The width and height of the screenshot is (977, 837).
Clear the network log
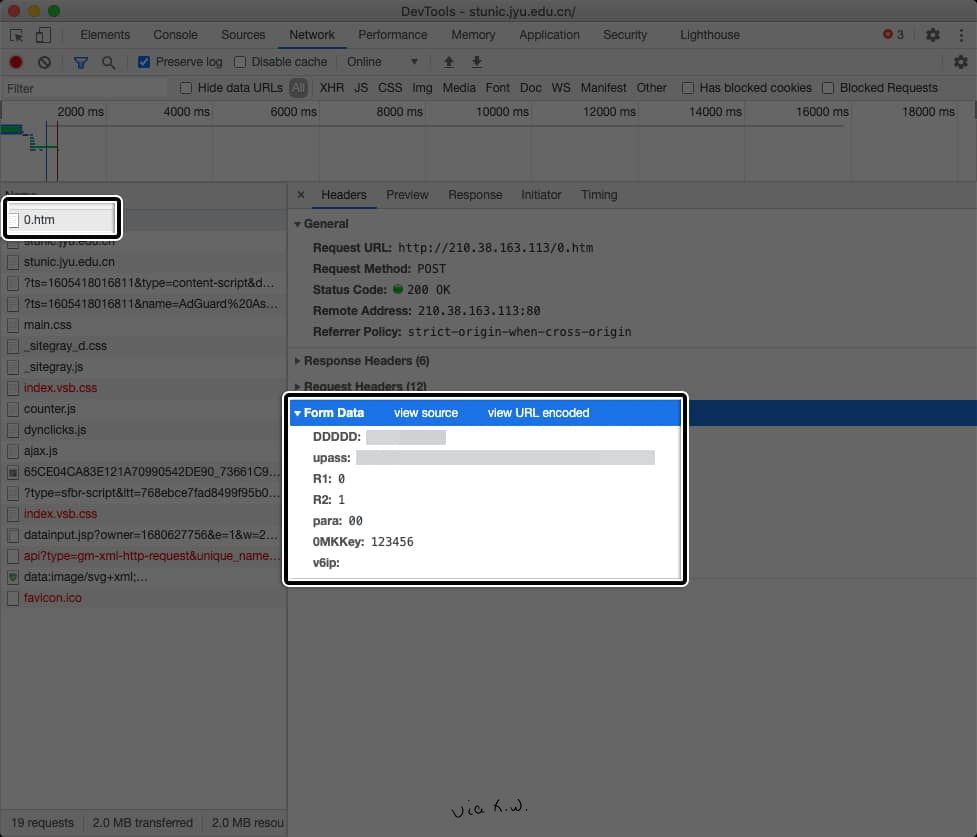(44, 62)
